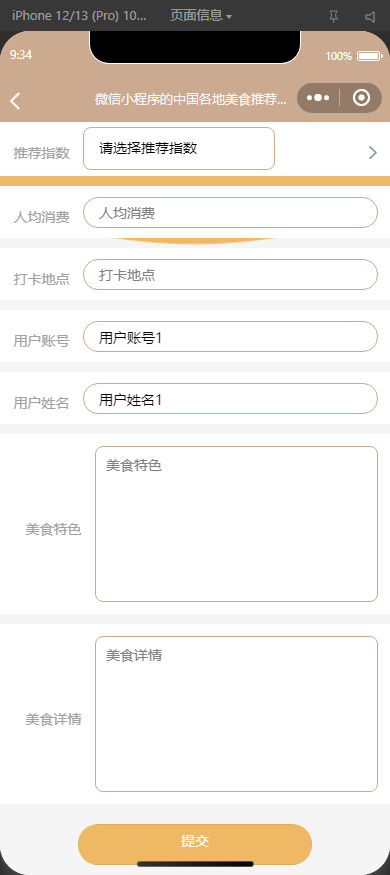Click the 推荐指数 field label
This screenshot has height=875, width=390.
tap(42, 153)
